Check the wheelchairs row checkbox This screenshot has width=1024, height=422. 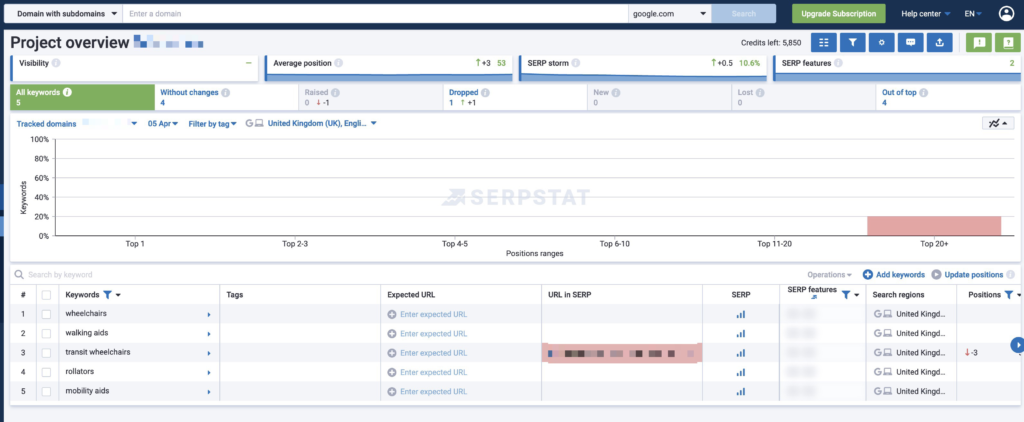pos(46,314)
